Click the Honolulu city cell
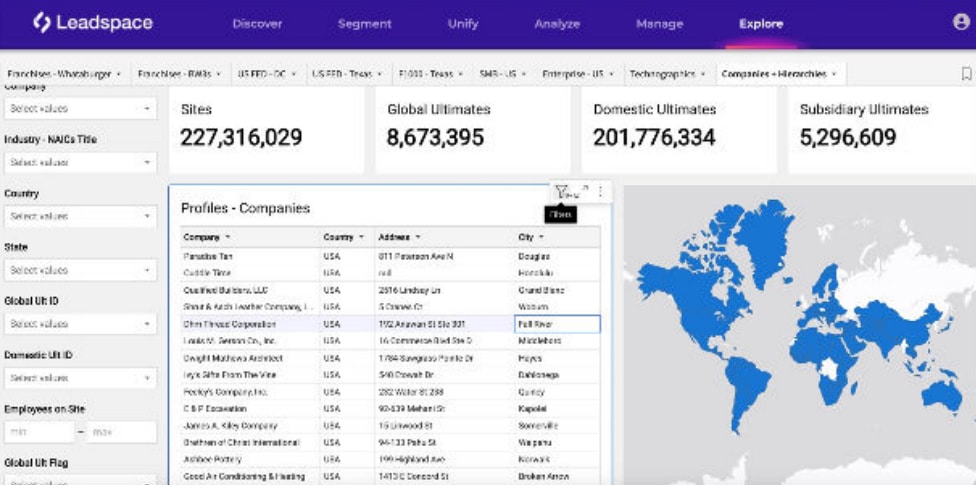 coord(558,273)
